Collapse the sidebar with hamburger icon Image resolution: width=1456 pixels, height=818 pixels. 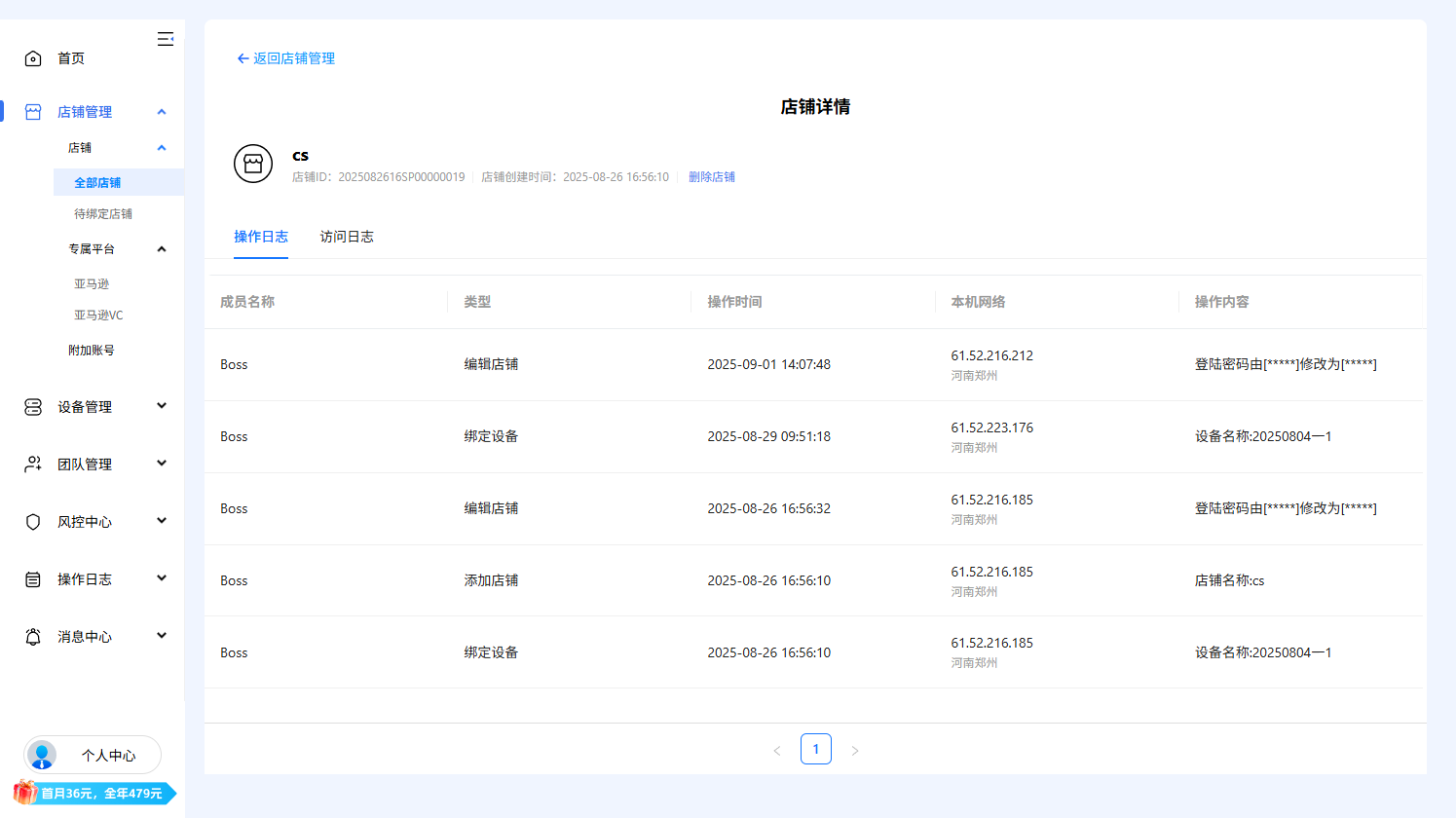166,38
